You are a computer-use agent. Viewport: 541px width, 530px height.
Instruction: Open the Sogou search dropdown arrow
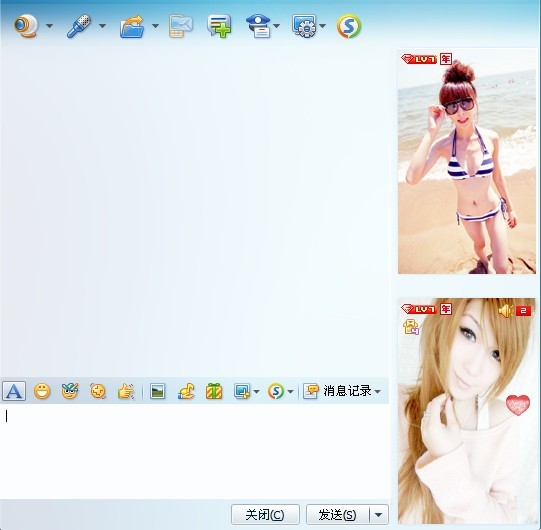(290, 392)
